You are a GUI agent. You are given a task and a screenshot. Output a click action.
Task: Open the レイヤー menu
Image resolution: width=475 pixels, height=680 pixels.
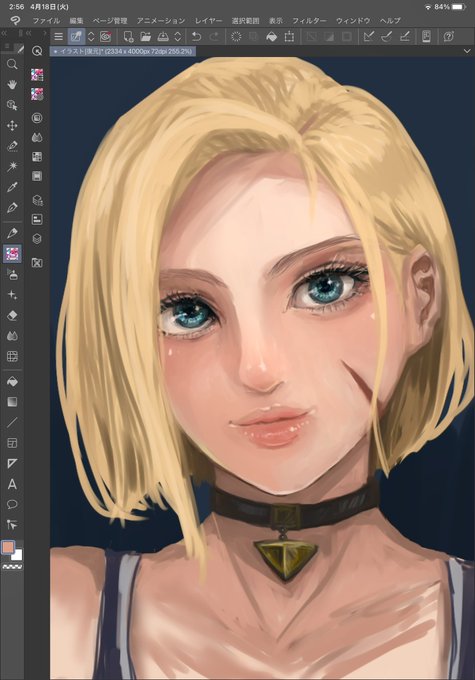pyautogui.click(x=208, y=20)
